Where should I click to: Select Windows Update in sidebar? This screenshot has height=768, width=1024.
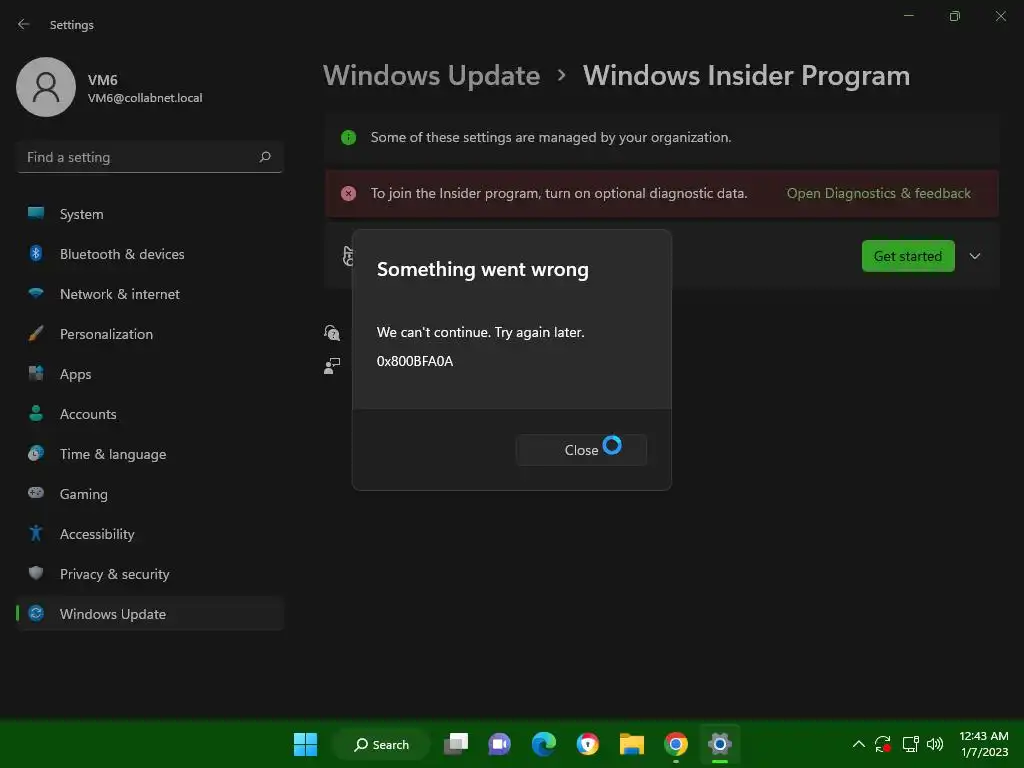coord(150,614)
